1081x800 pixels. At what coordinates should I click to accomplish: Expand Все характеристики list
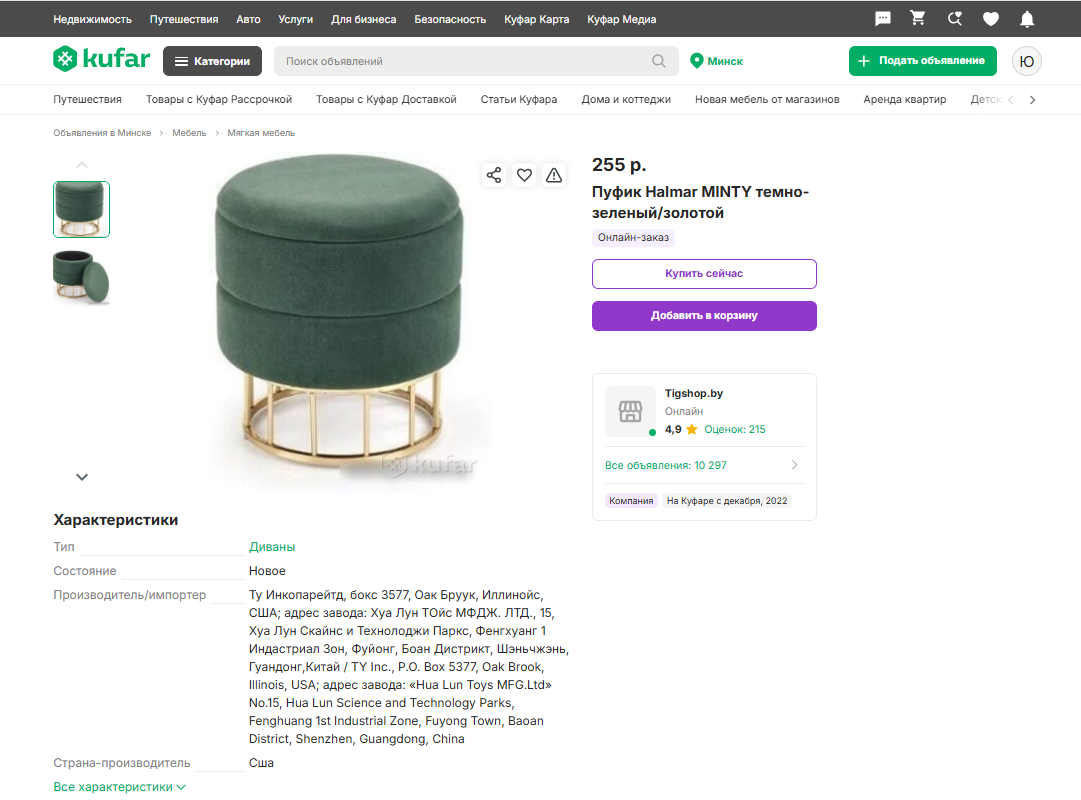click(x=119, y=787)
